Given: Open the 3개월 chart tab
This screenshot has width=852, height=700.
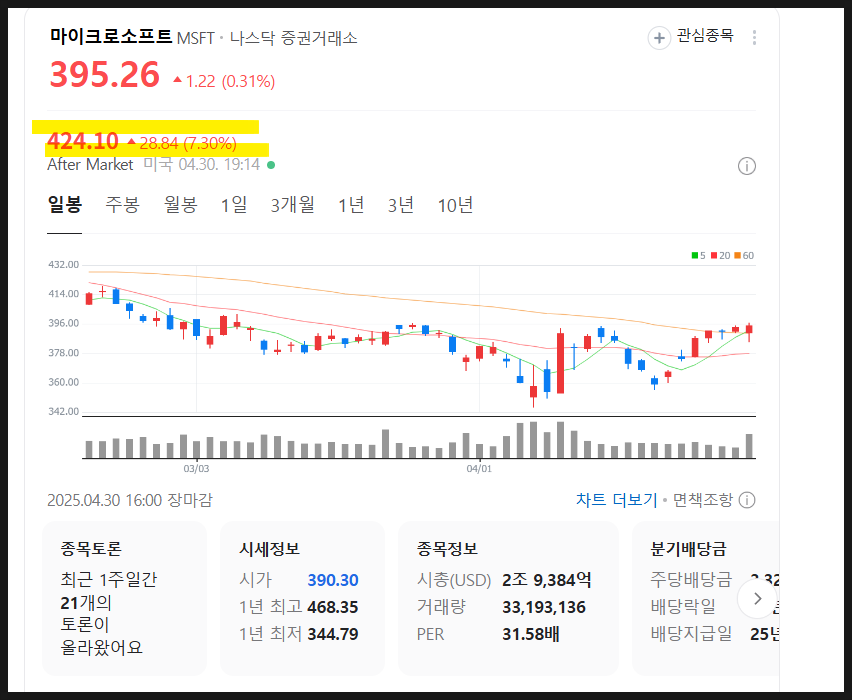Looking at the screenshot, I should 292,205.
